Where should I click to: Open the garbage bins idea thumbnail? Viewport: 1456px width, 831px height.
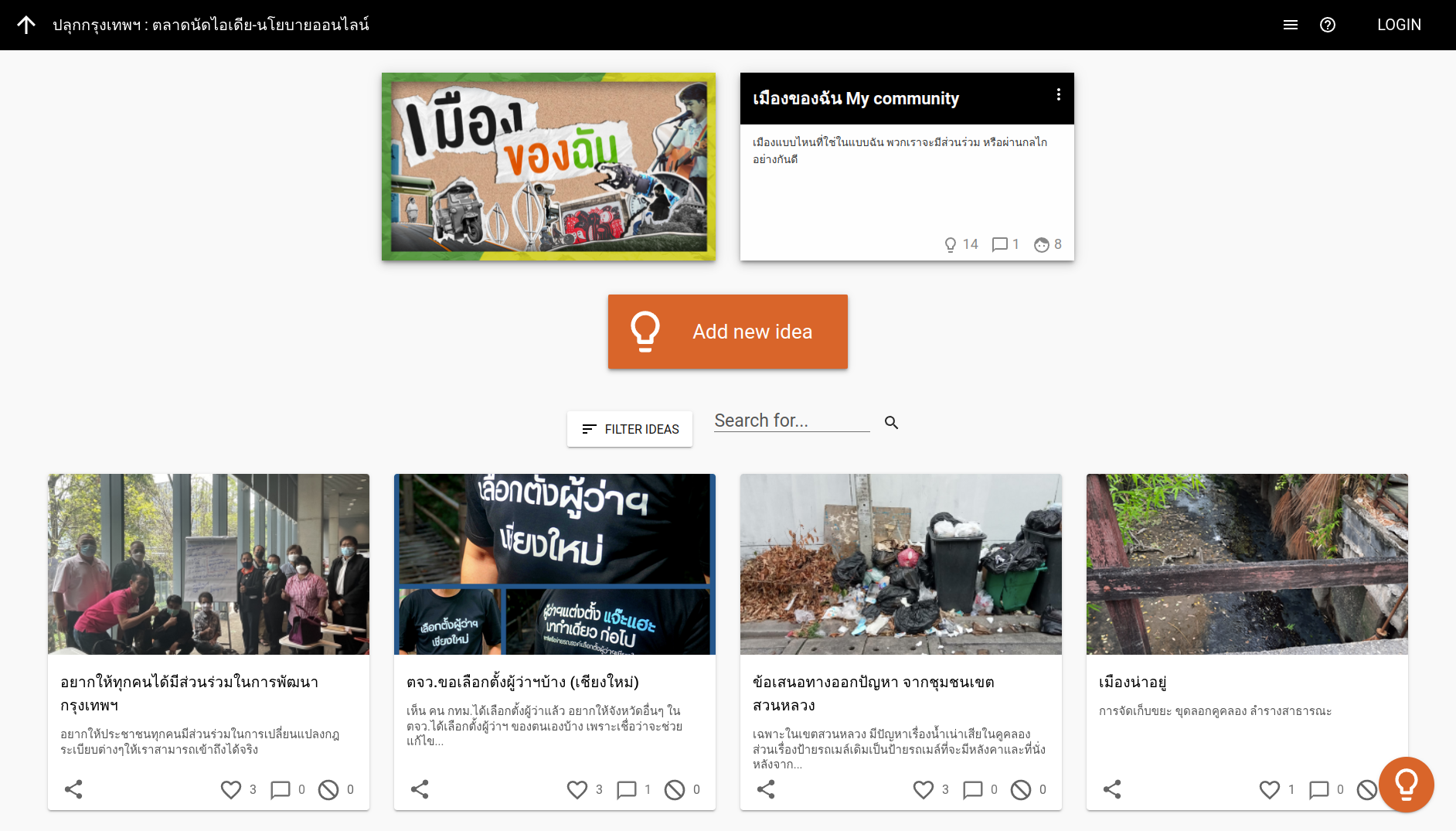[900, 564]
